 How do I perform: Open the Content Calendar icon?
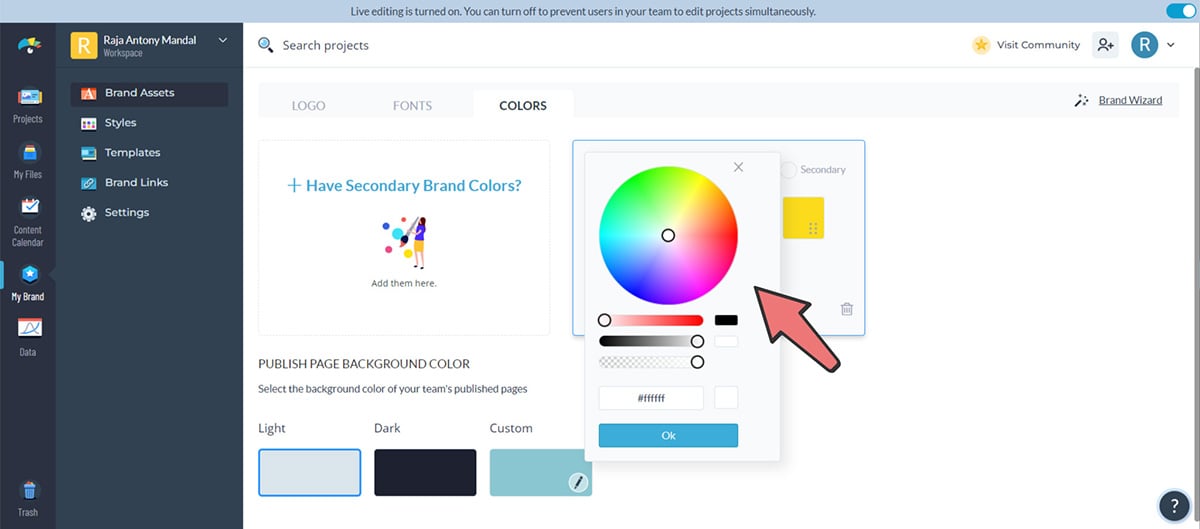tap(28, 220)
